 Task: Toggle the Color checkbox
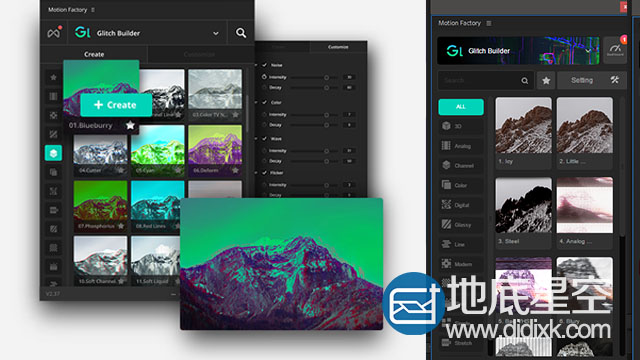tap(264, 102)
